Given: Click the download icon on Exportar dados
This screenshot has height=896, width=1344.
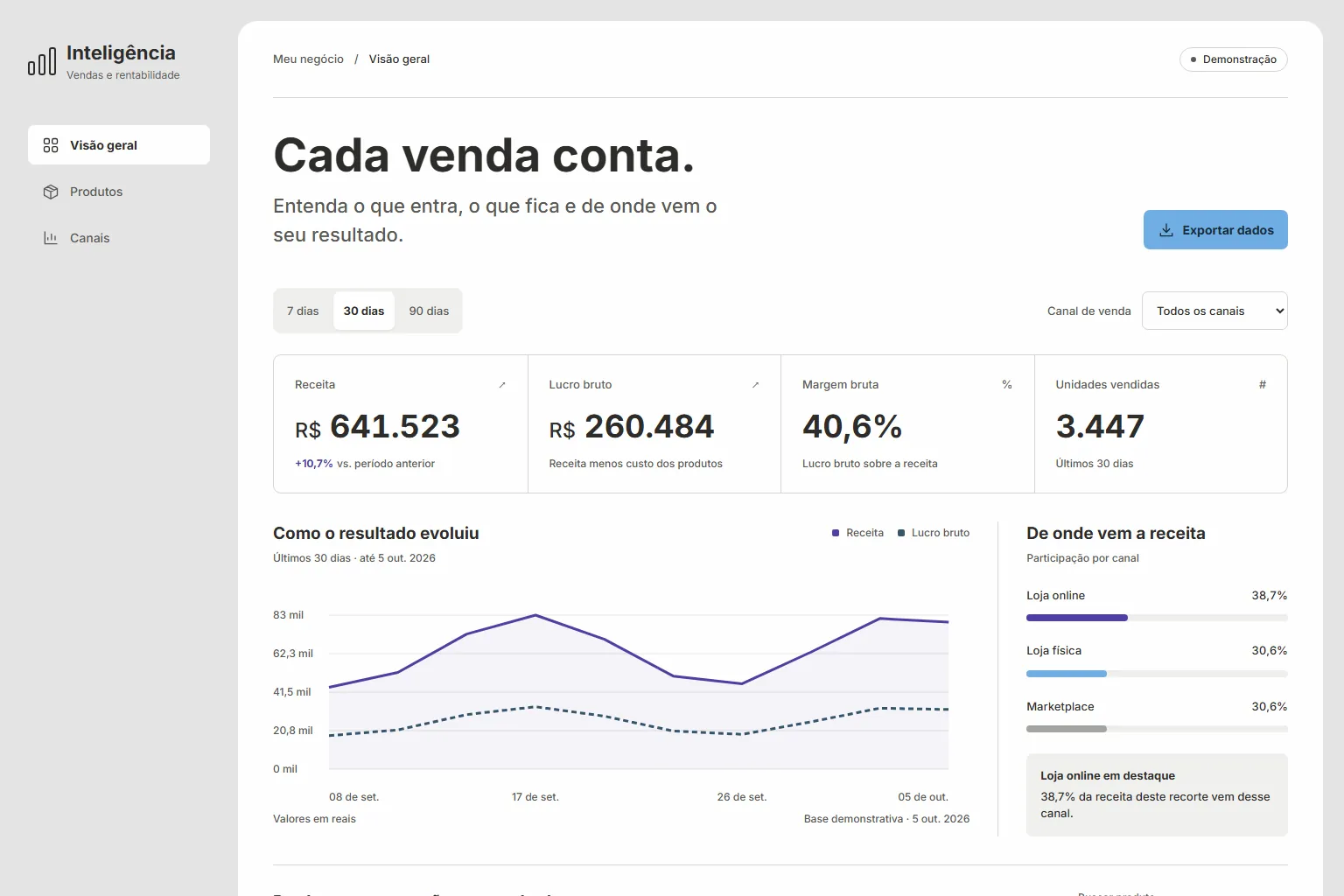Looking at the screenshot, I should pyautogui.click(x=1166, y=230).
